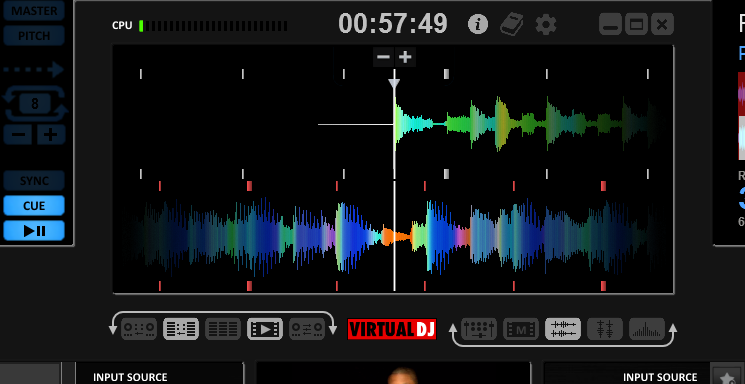745x384 pixels.
Task: Toggle the video panel layout button
Action: click(265, 328)
